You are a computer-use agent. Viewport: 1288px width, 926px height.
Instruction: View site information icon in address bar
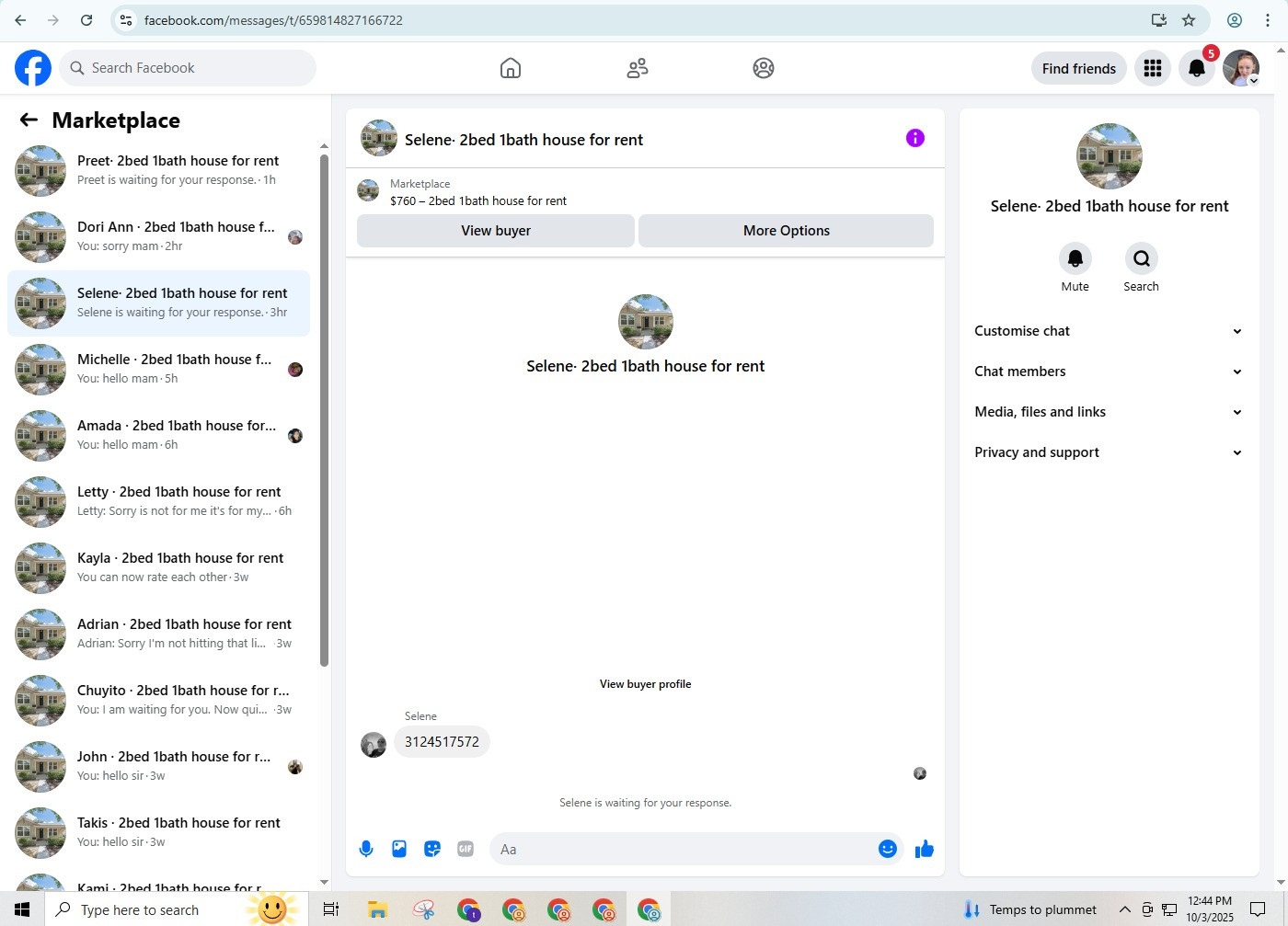[x=127, y=20]
